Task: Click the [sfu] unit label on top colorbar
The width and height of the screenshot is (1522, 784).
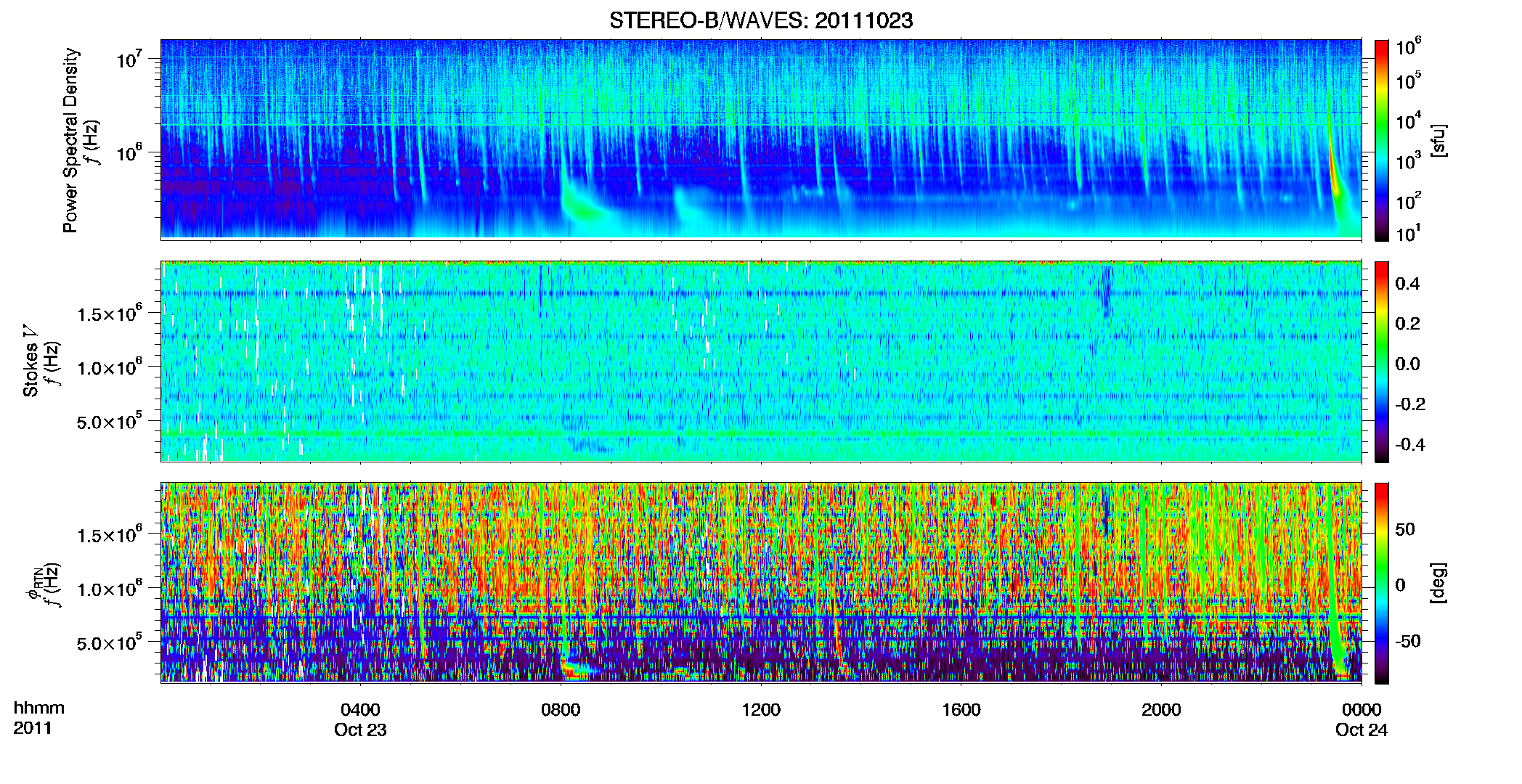Action: [x=1439, y=141]
